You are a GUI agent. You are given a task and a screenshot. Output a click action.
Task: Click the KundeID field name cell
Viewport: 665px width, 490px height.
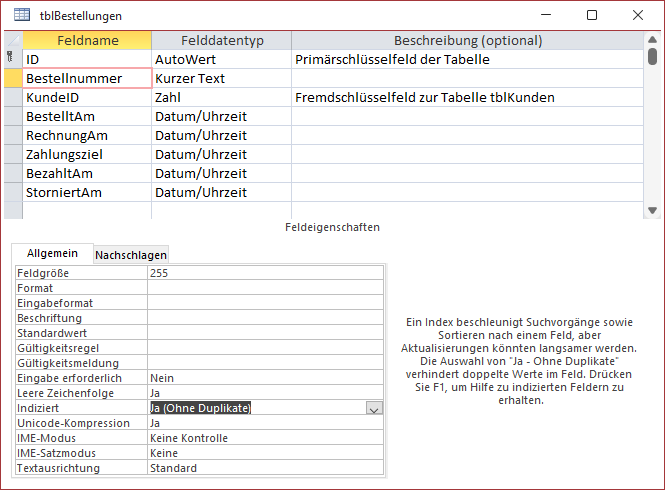(87, 98)
